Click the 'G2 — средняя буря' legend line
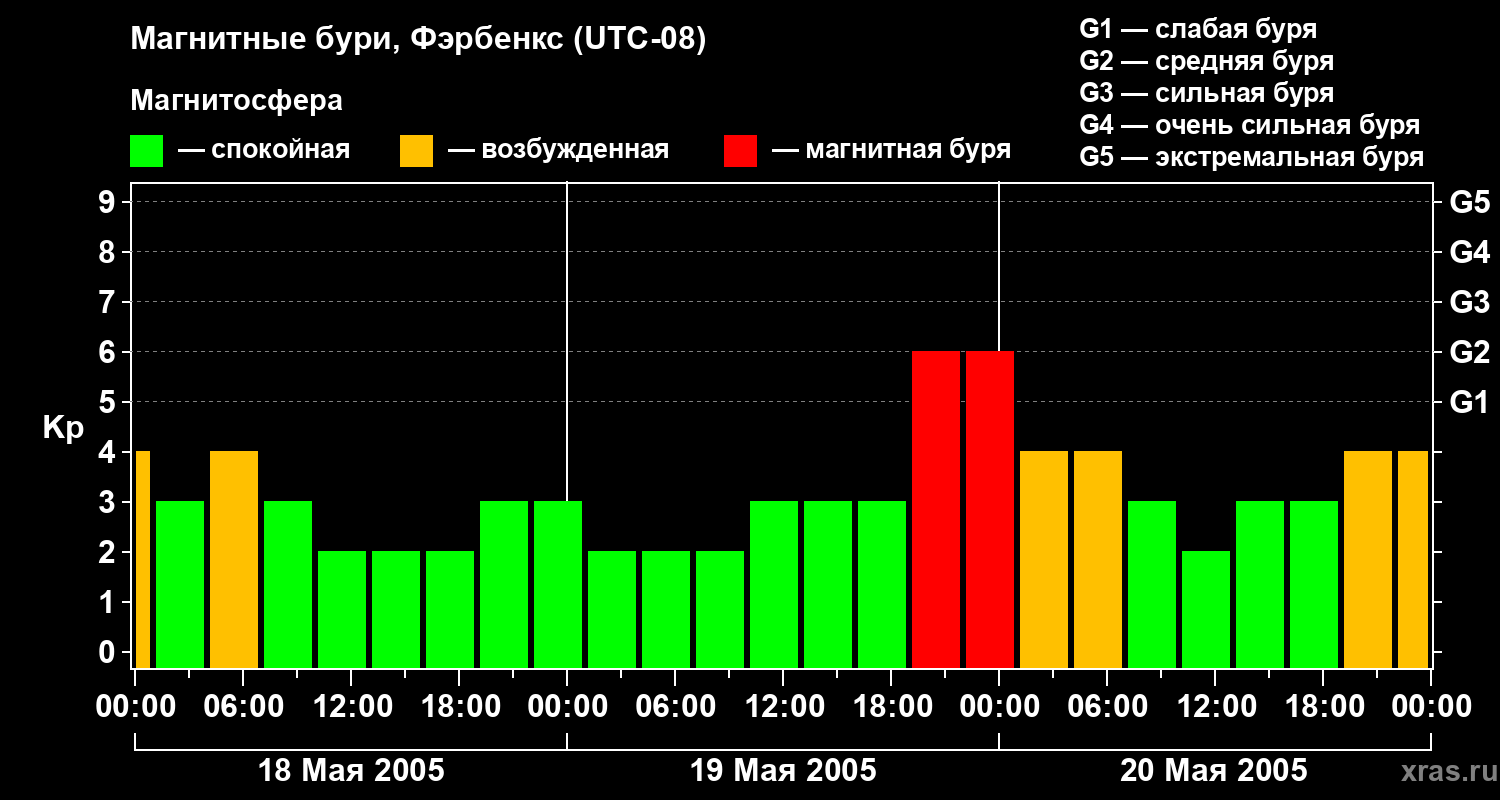This screenshot has height=800, width=1500. coord(1206,61)
